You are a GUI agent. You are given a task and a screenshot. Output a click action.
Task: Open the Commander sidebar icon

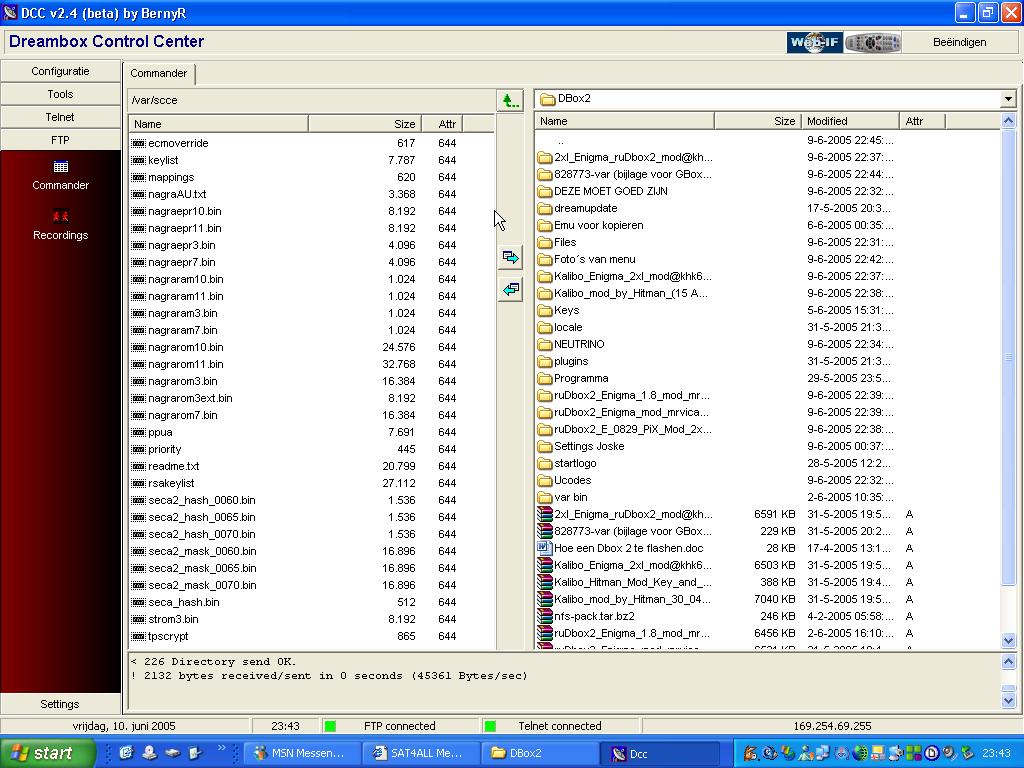[x=61, y=167]
